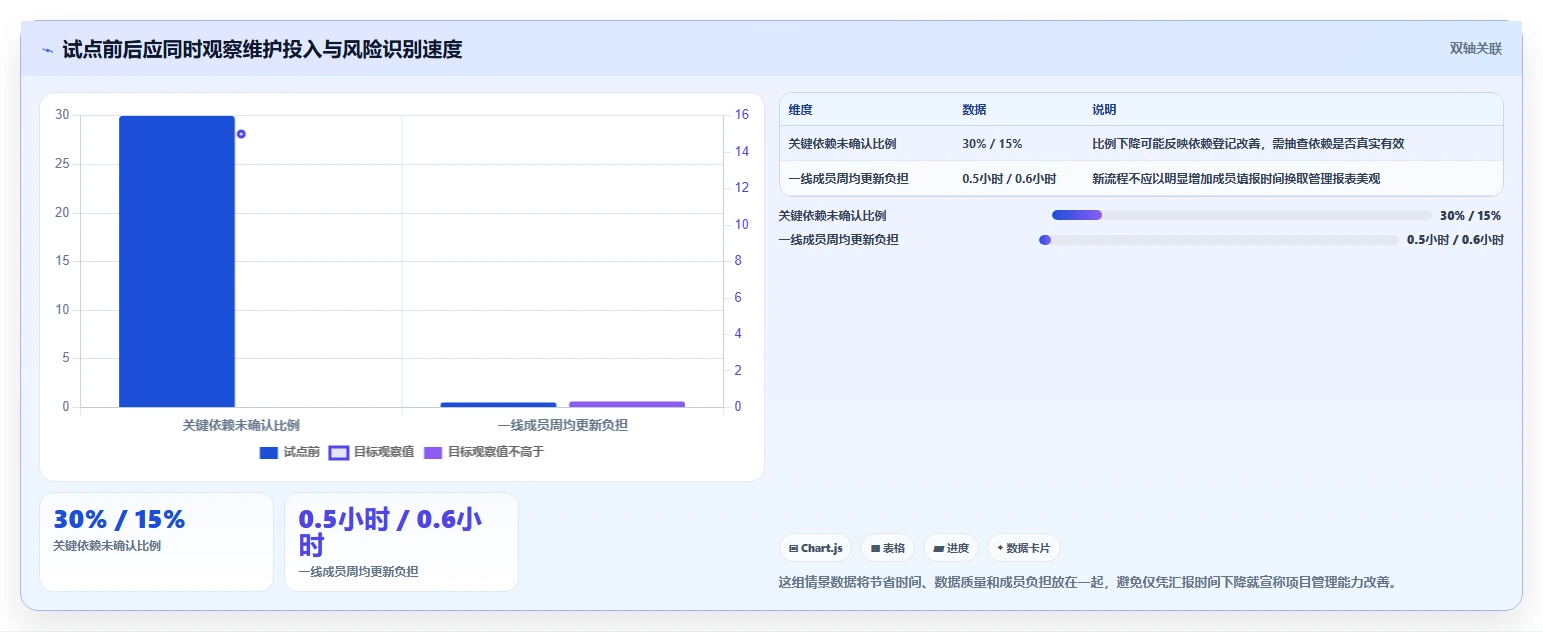Click the 一线成员周均更新负担 table row label
The width and height of the screenshot is (1543, 632).
[x=848, y=179]
